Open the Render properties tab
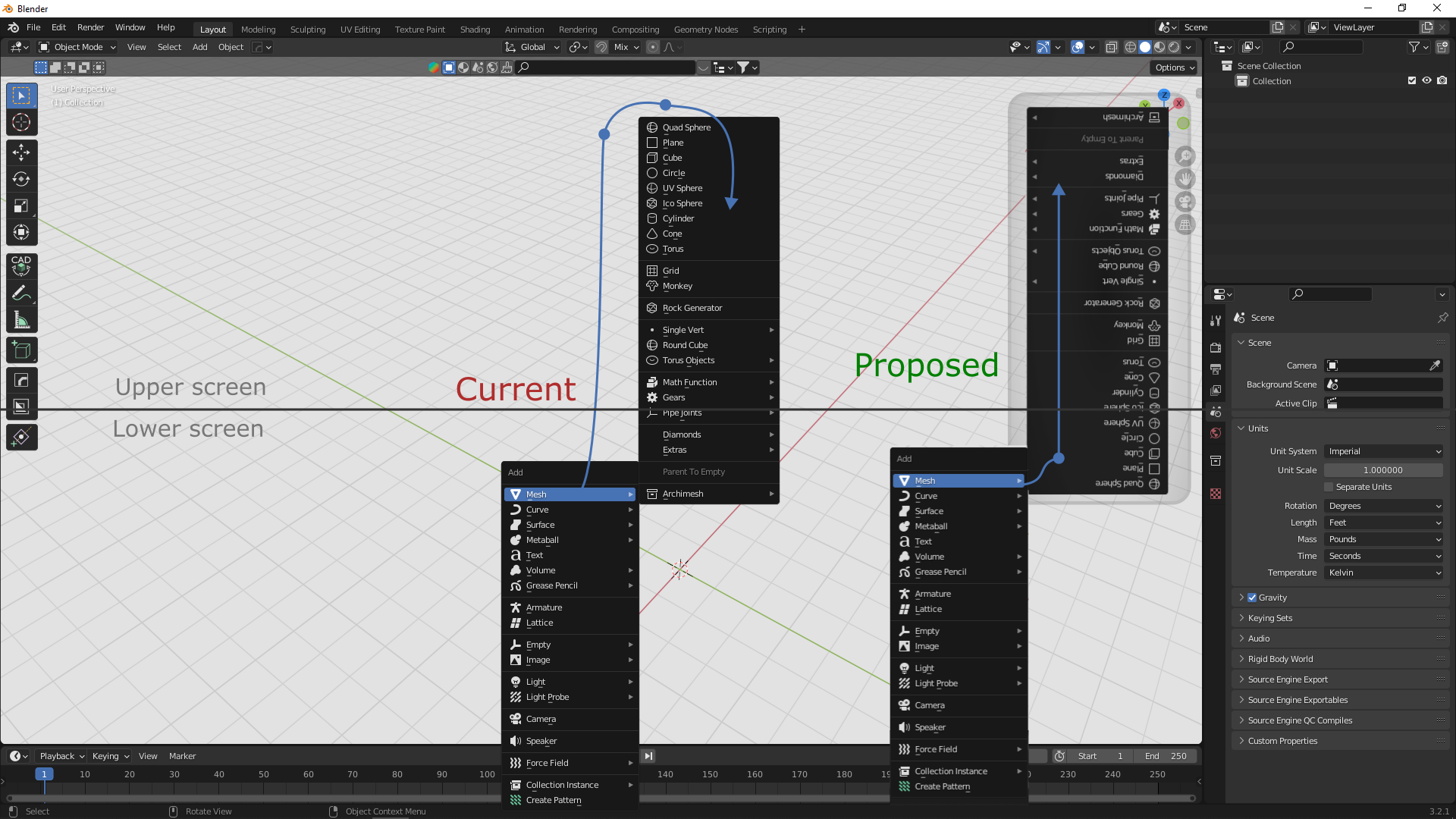 click(x=1216, y=347)
